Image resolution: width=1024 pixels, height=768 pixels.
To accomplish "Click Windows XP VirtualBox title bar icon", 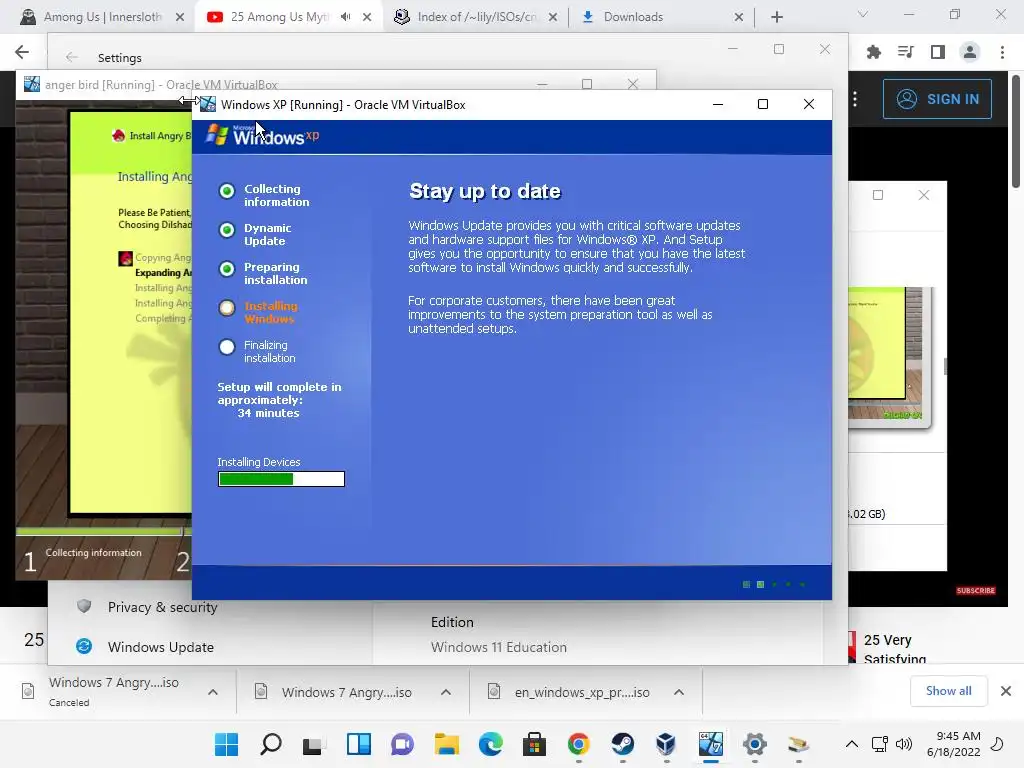I will click(208, 104).
